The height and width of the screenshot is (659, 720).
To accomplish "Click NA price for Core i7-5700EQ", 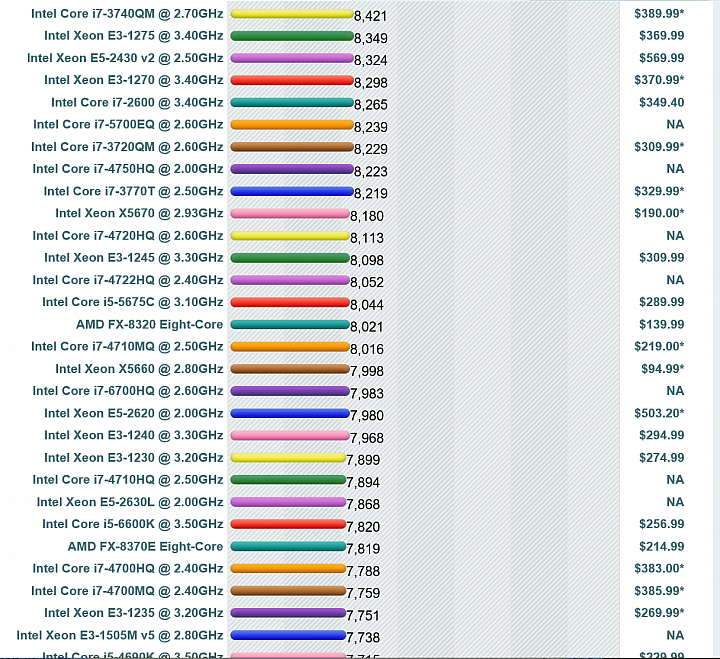I will 675,124.
